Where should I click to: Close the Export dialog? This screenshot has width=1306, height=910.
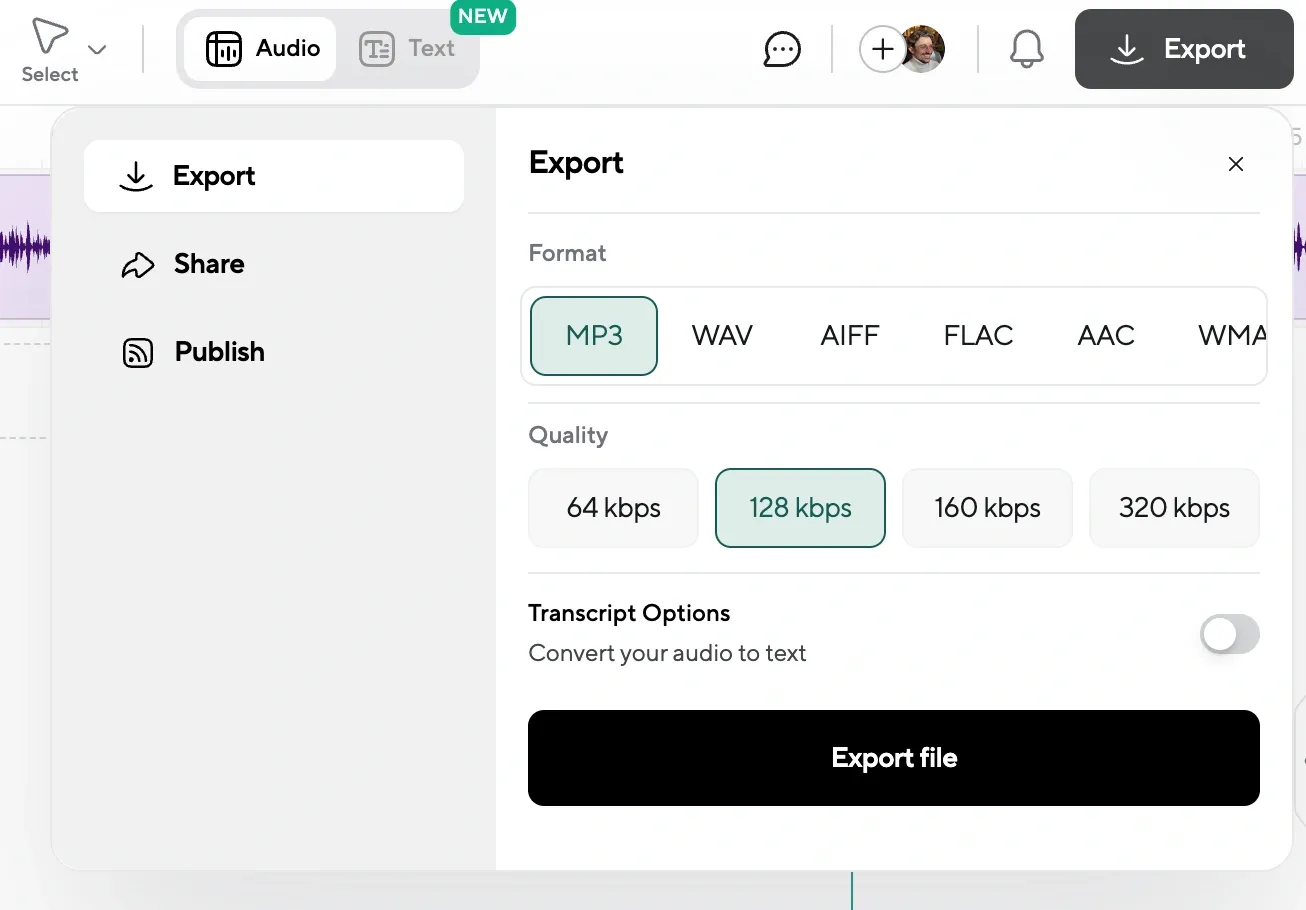click(1236, 164)
